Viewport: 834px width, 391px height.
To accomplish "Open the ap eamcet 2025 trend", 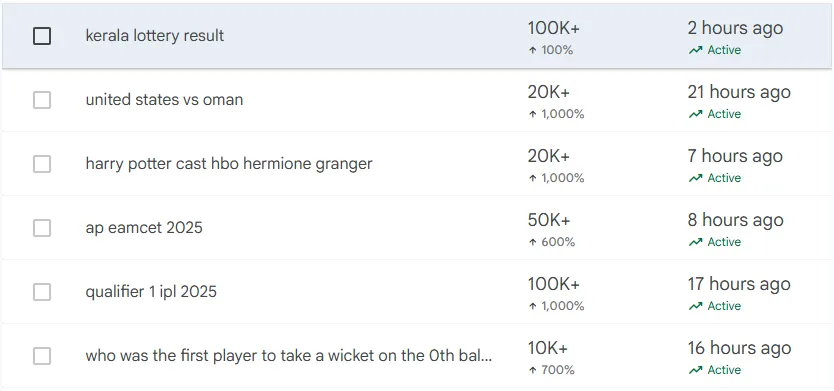I will click(x=144, y=228).
